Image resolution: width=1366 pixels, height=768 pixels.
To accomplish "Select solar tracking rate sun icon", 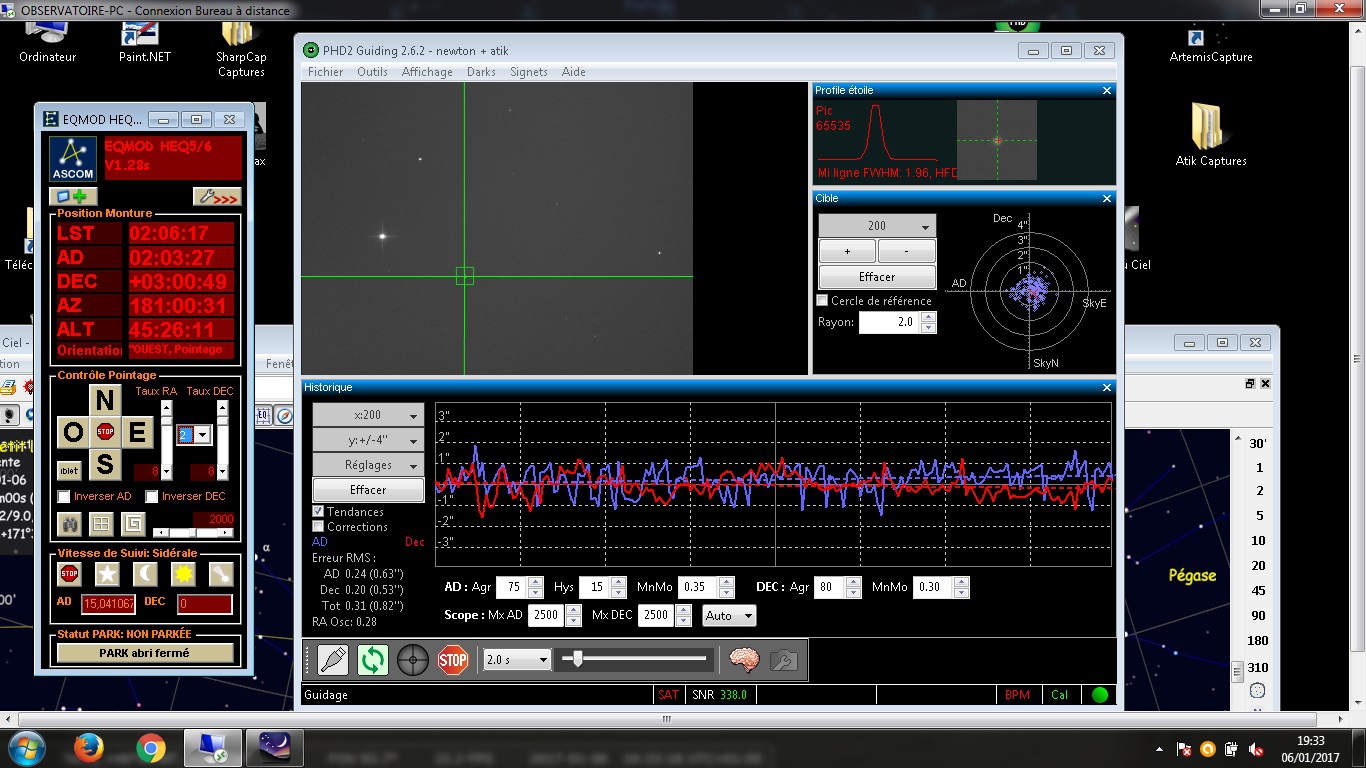I will coord(183,574).
